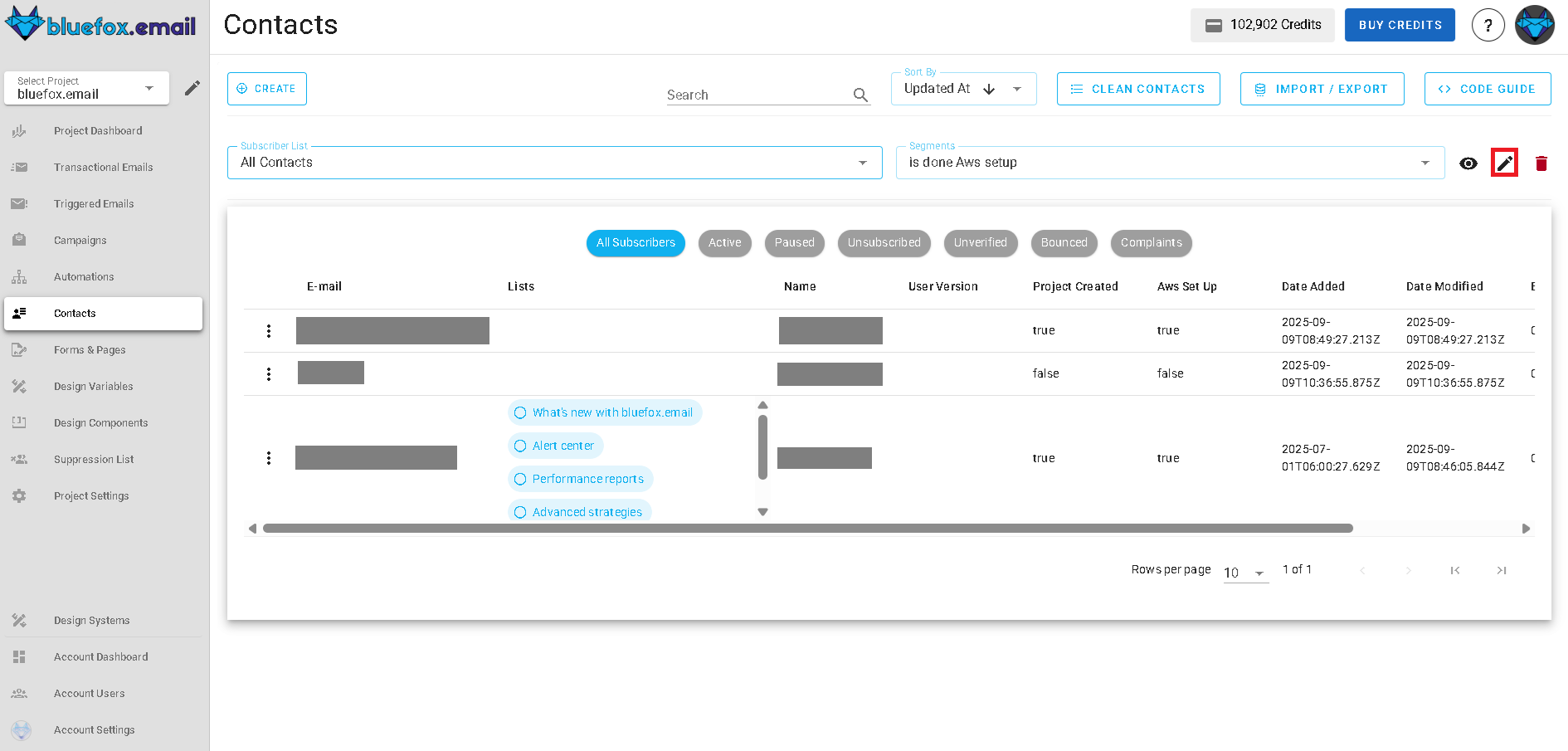This screenshot has height=751, width=1568.
Task: Click the edit pencil next to project selector
Action: click(x=192, y=87)
